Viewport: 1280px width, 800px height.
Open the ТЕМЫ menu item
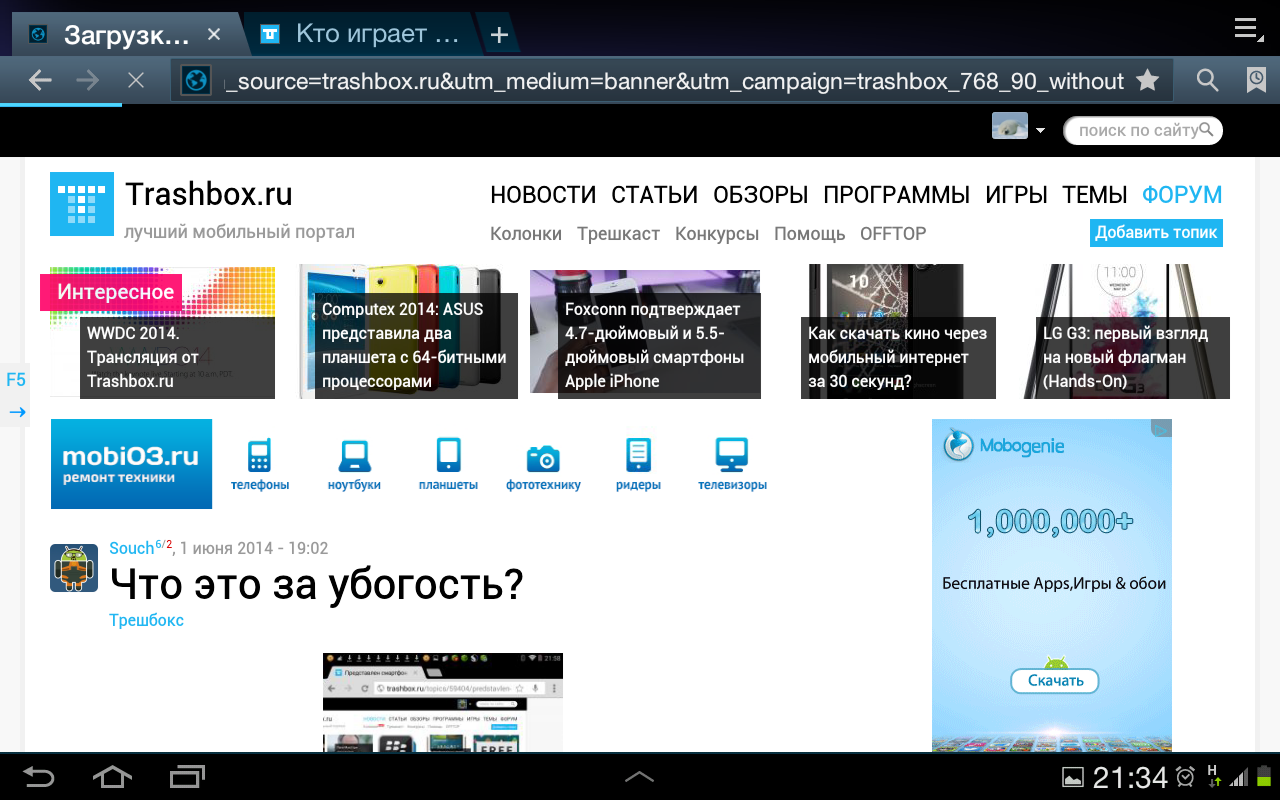tap(1095, 195)
